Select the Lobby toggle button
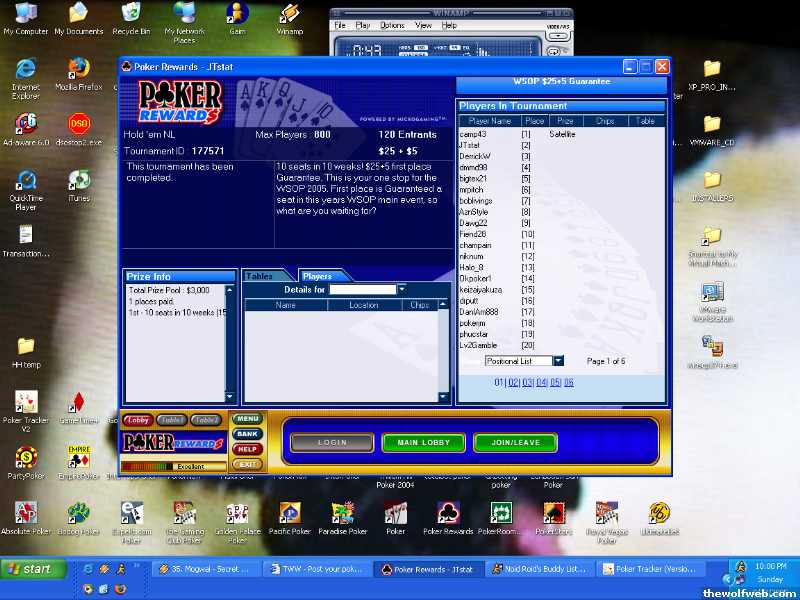Viewport: 800px width, 600px height. coord(138,420)
